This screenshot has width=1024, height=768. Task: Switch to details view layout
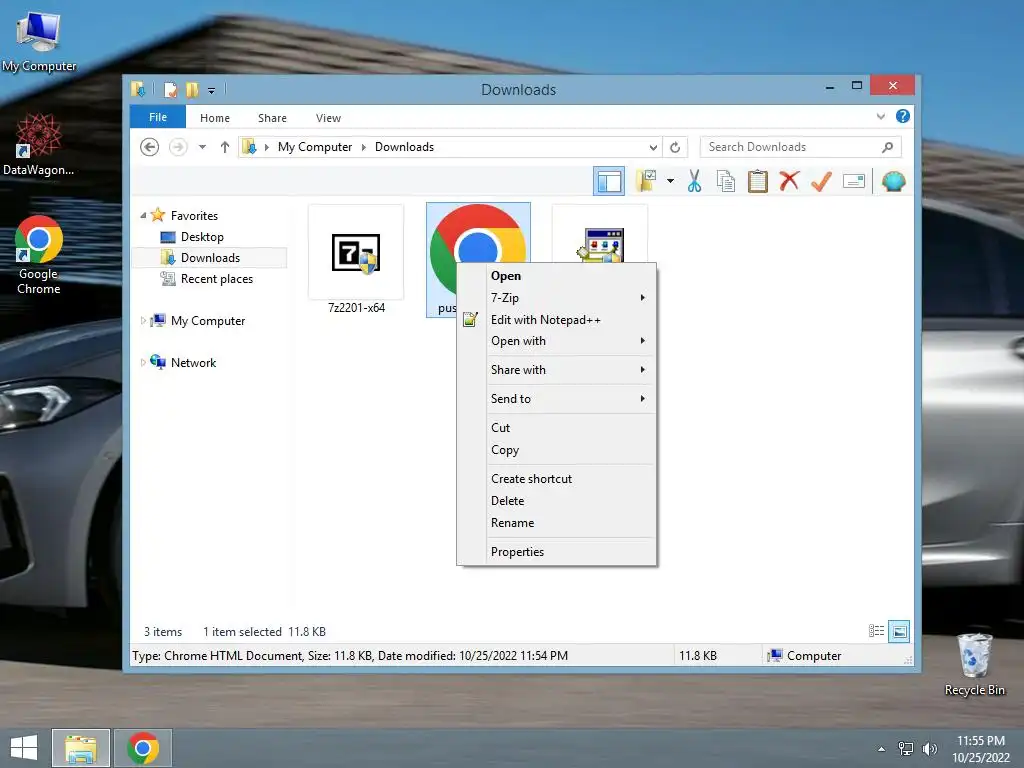[876, 631]
